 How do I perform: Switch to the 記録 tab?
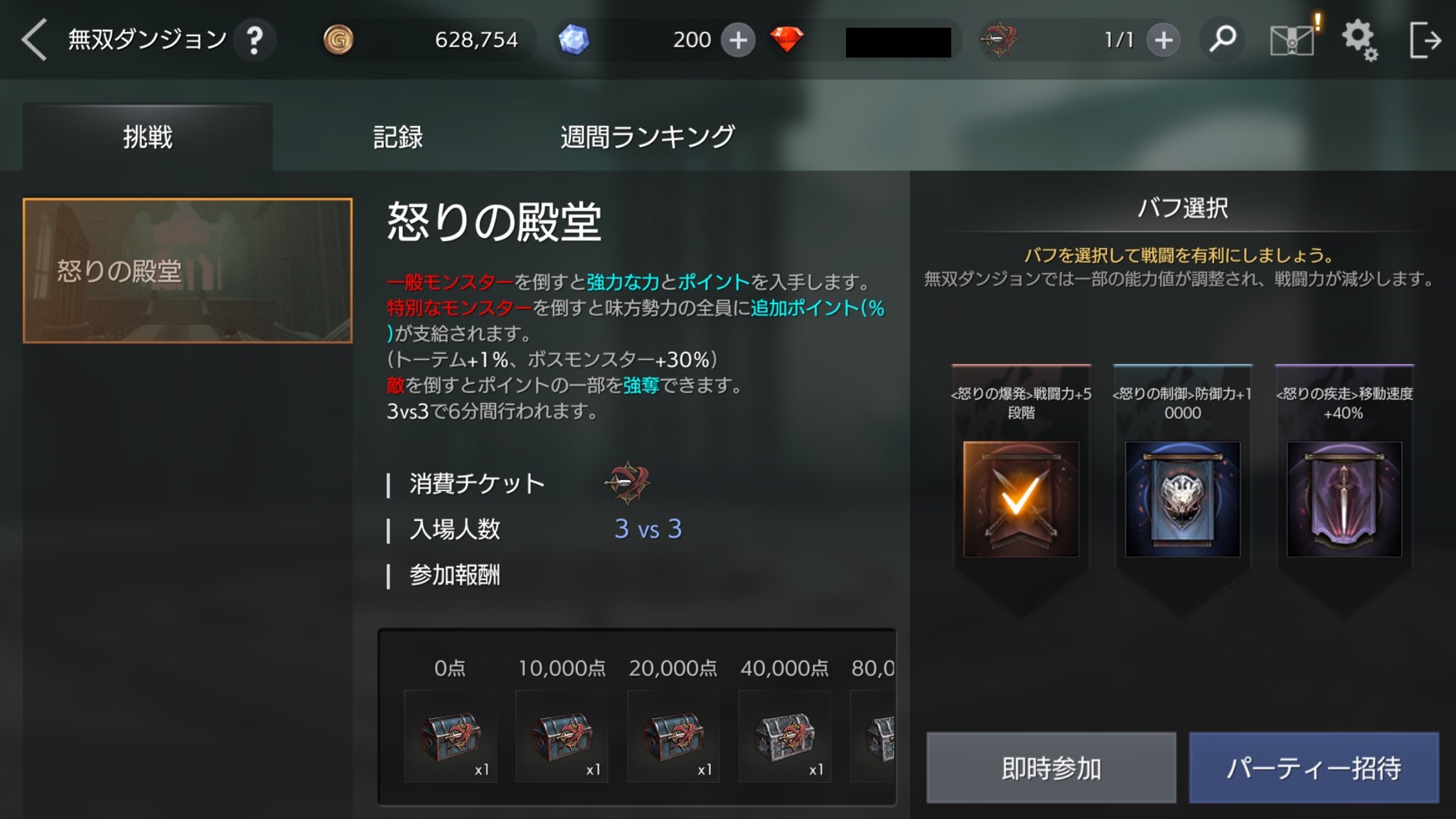coord(398,136)
